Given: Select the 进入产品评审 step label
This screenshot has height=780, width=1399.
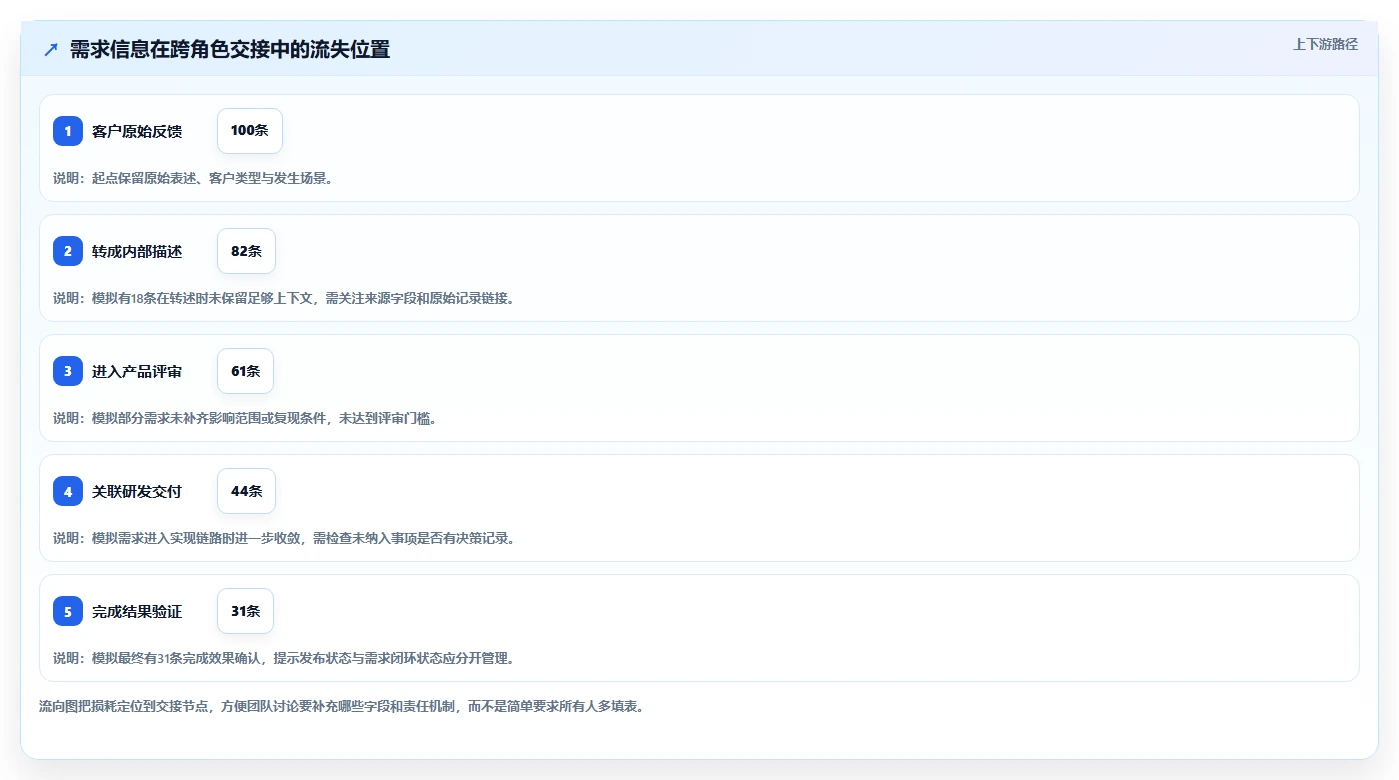Looking at the screenshot, I should click(137, 371).
